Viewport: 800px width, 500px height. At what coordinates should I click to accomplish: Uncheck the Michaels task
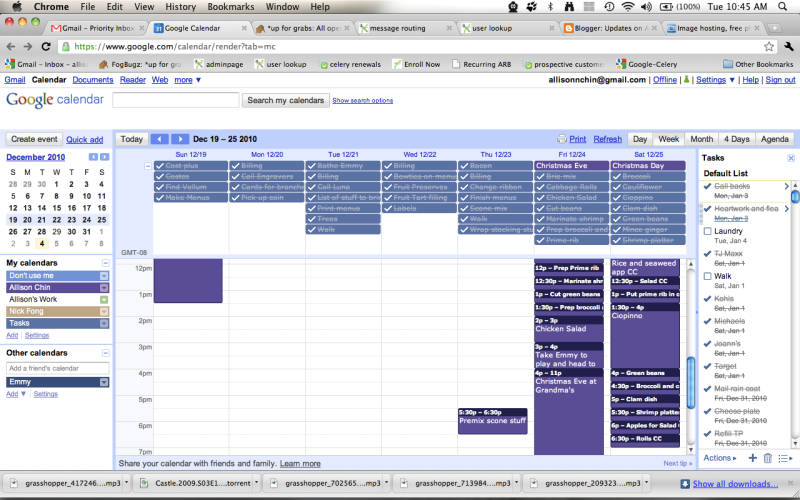click(707, 321)
